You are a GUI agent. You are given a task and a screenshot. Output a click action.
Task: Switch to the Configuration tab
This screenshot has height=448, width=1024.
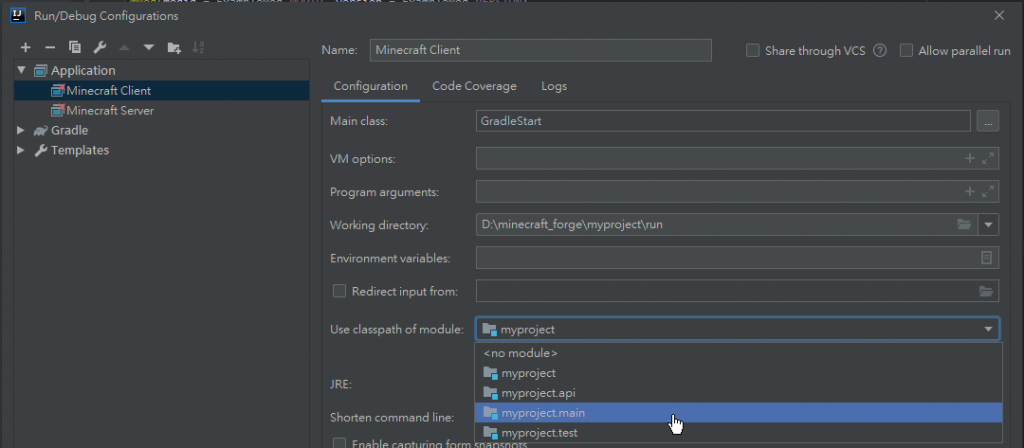point(370,86)
